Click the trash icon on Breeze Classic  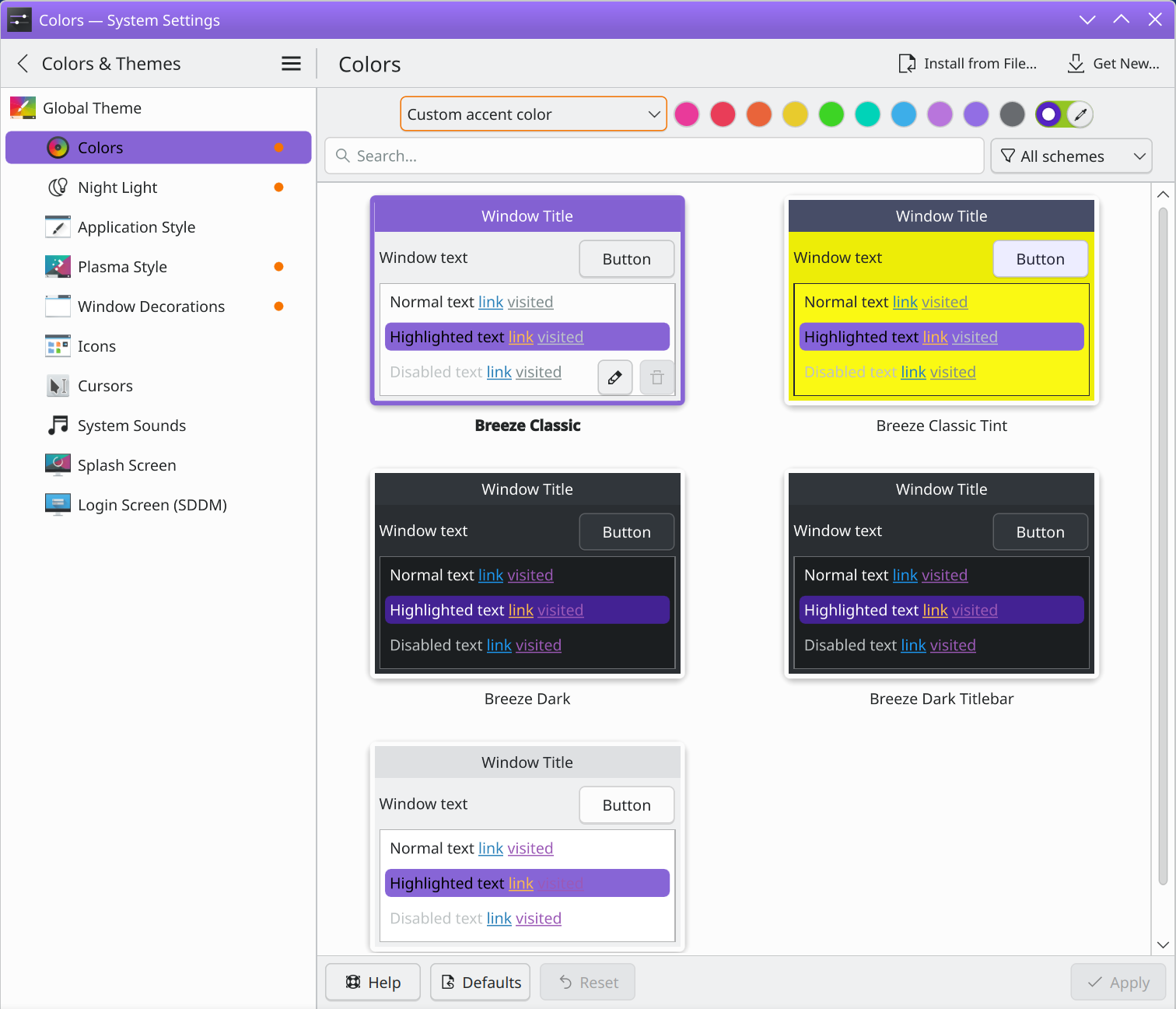tap(657, 377)
